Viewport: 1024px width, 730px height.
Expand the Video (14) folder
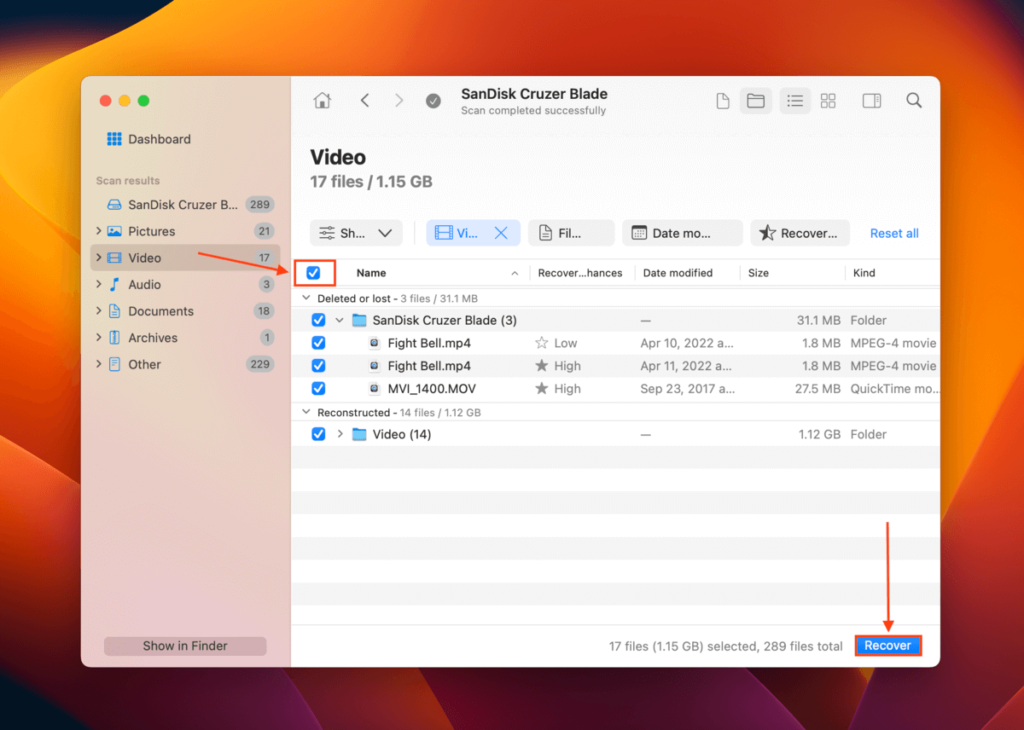(x=340, y=434)
